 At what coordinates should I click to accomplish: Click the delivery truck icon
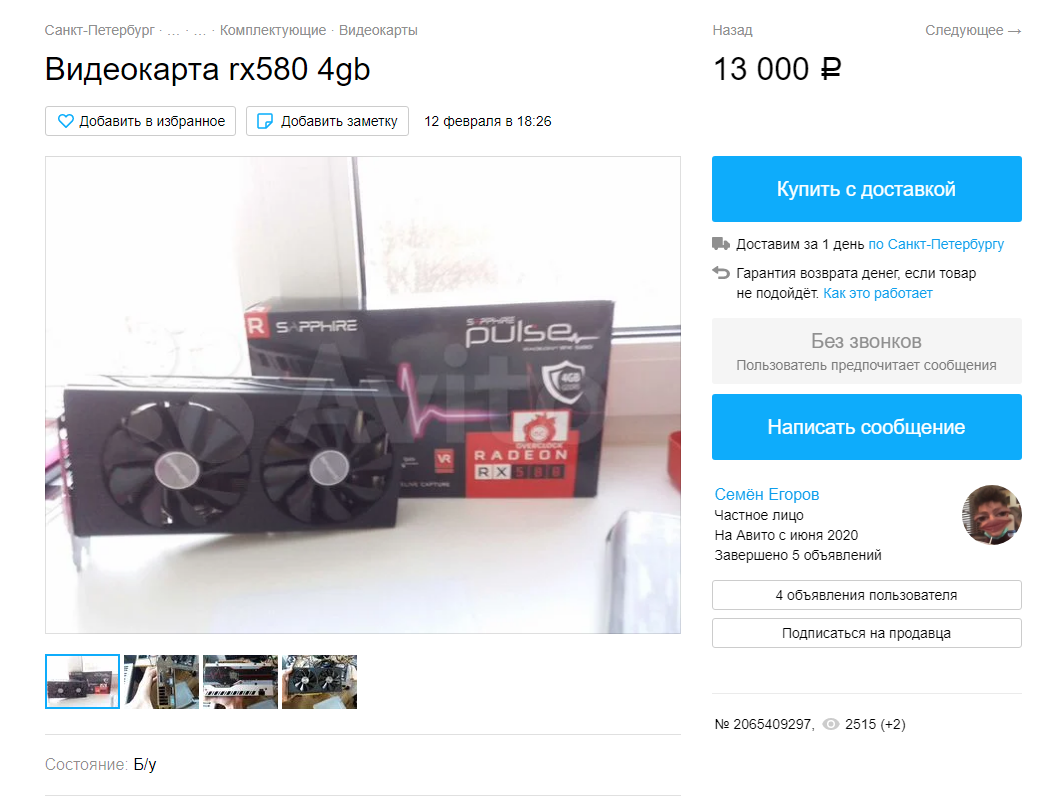coord(720,244)
